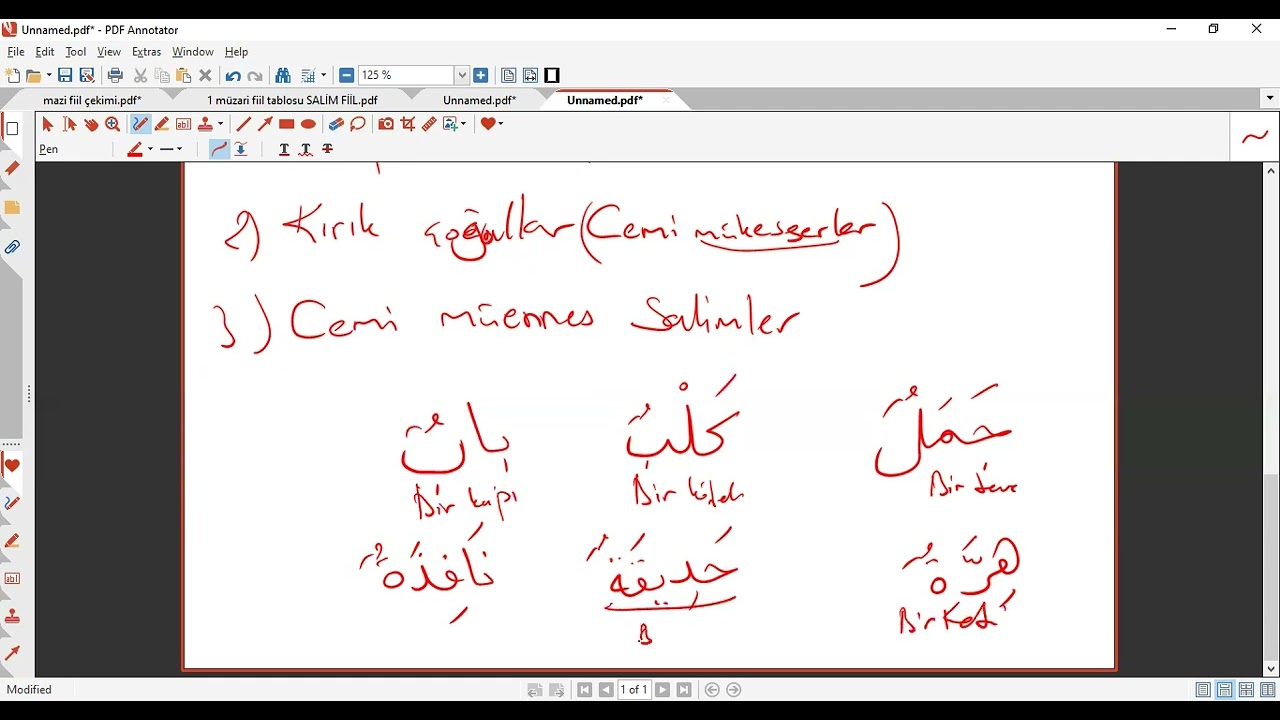Toggle the Pen tool in annotation toolbar
This screenshot has height=720, width=1280.
[140, 124]
